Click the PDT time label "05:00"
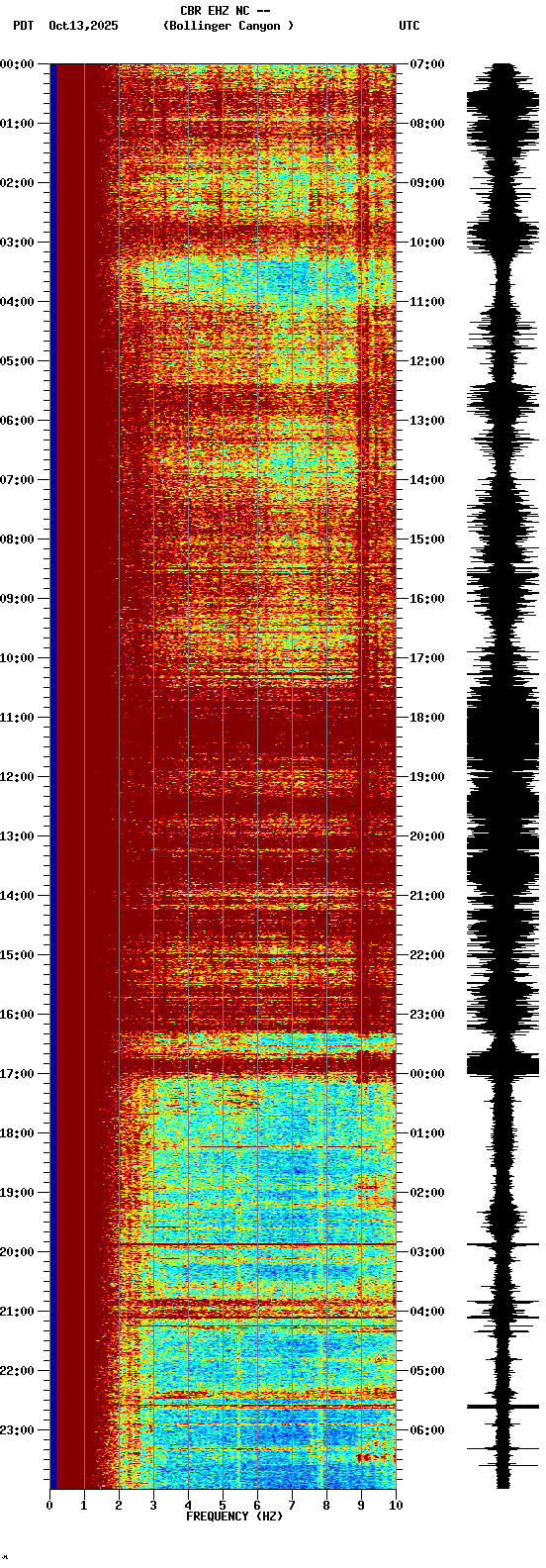Image resolution: width=546 pixels, height=1568 pixels. (x=17, y=361)
